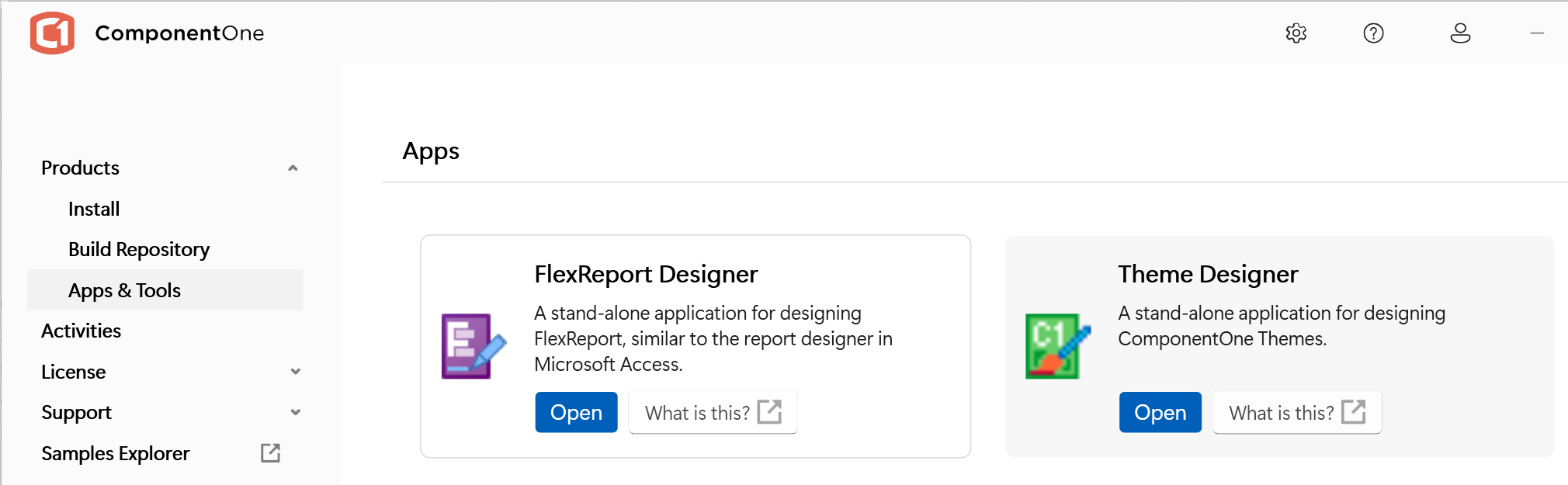Open settings via the gear icon
The height and width of the screenshot is (485, 1568).
1296,33
